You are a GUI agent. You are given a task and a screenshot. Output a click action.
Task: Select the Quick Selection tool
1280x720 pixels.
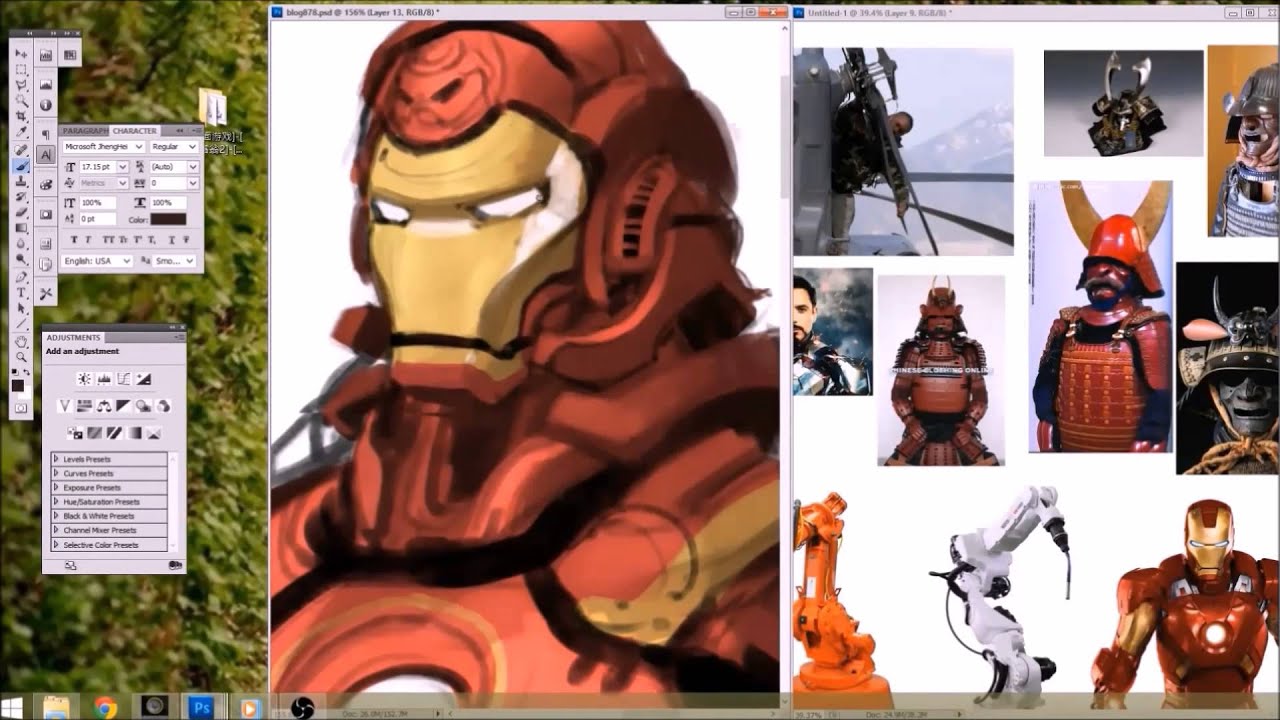click(x=21, y=101)
